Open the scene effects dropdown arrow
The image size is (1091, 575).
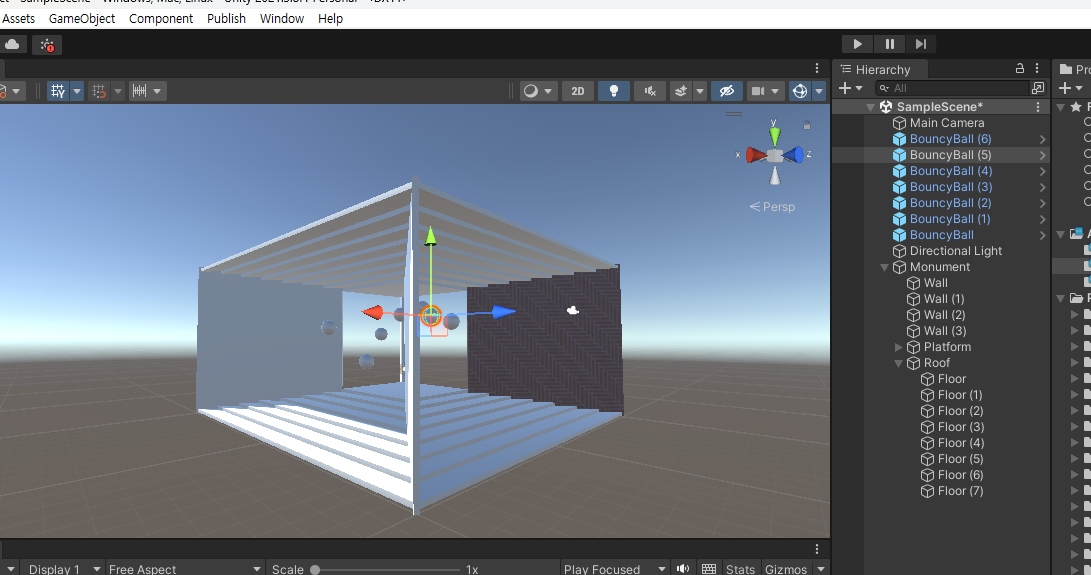point(700,91)
